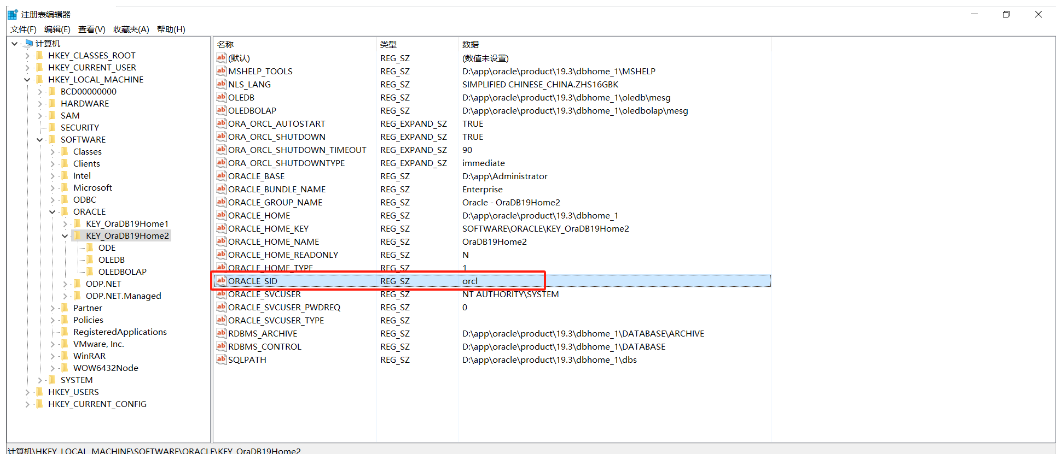This screenshot has height=461, width=1057.
Task: Click the folder icon of HARDWARE key
Action: (53, 104)
